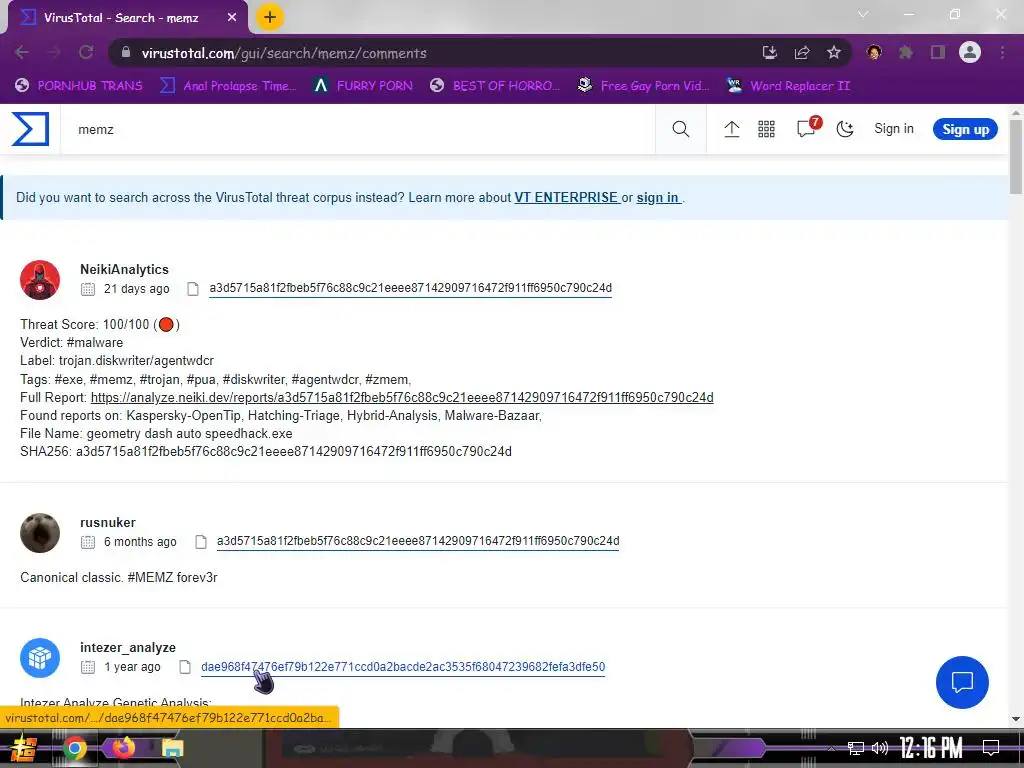Click the extension avatar icon next to star
This screenshot has width=1024, height=768.
pyautogui.click(x=874, y=52)
